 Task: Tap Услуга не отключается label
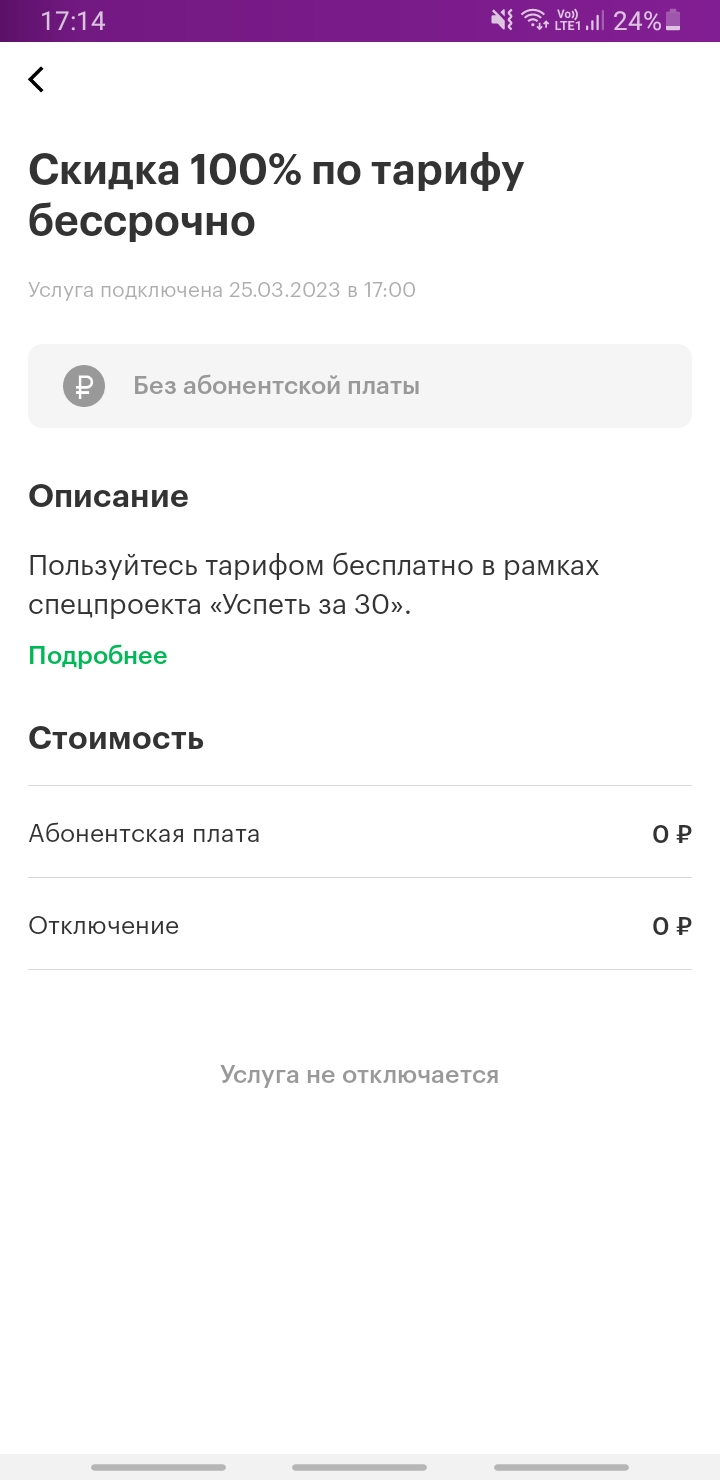pos(360,1075)
